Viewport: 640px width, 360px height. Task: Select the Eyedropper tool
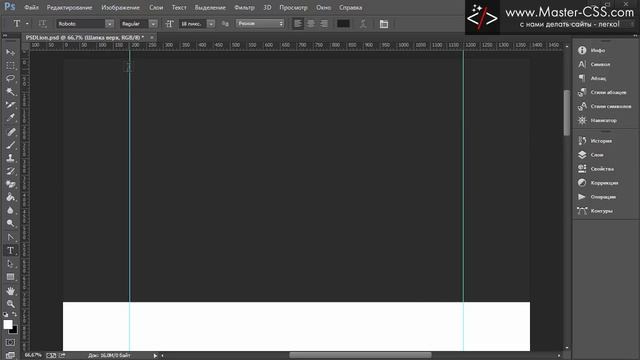point(11,118)
